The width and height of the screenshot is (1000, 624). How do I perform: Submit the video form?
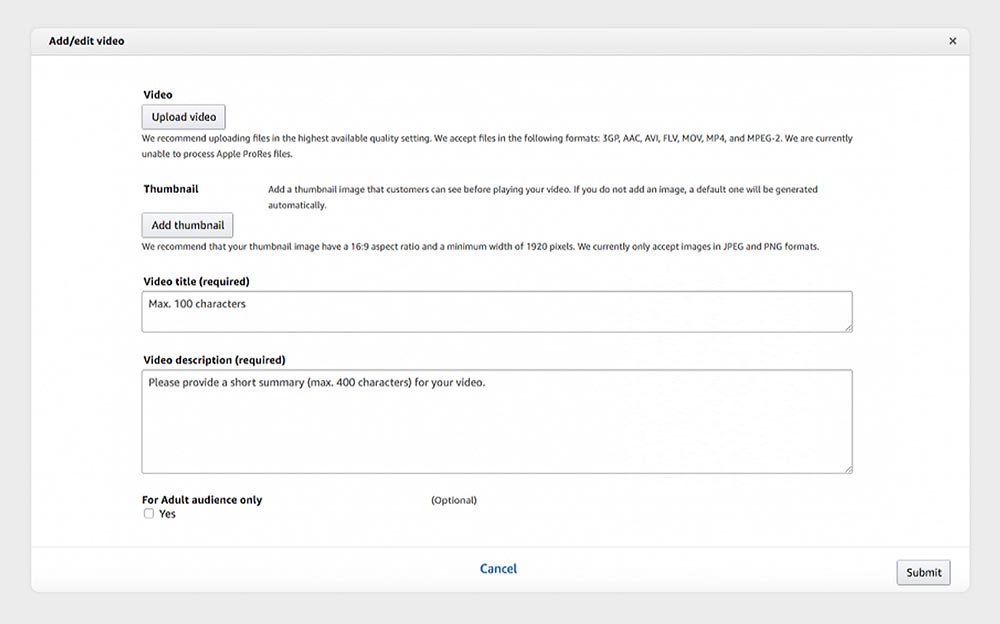[x=923, y=572]
